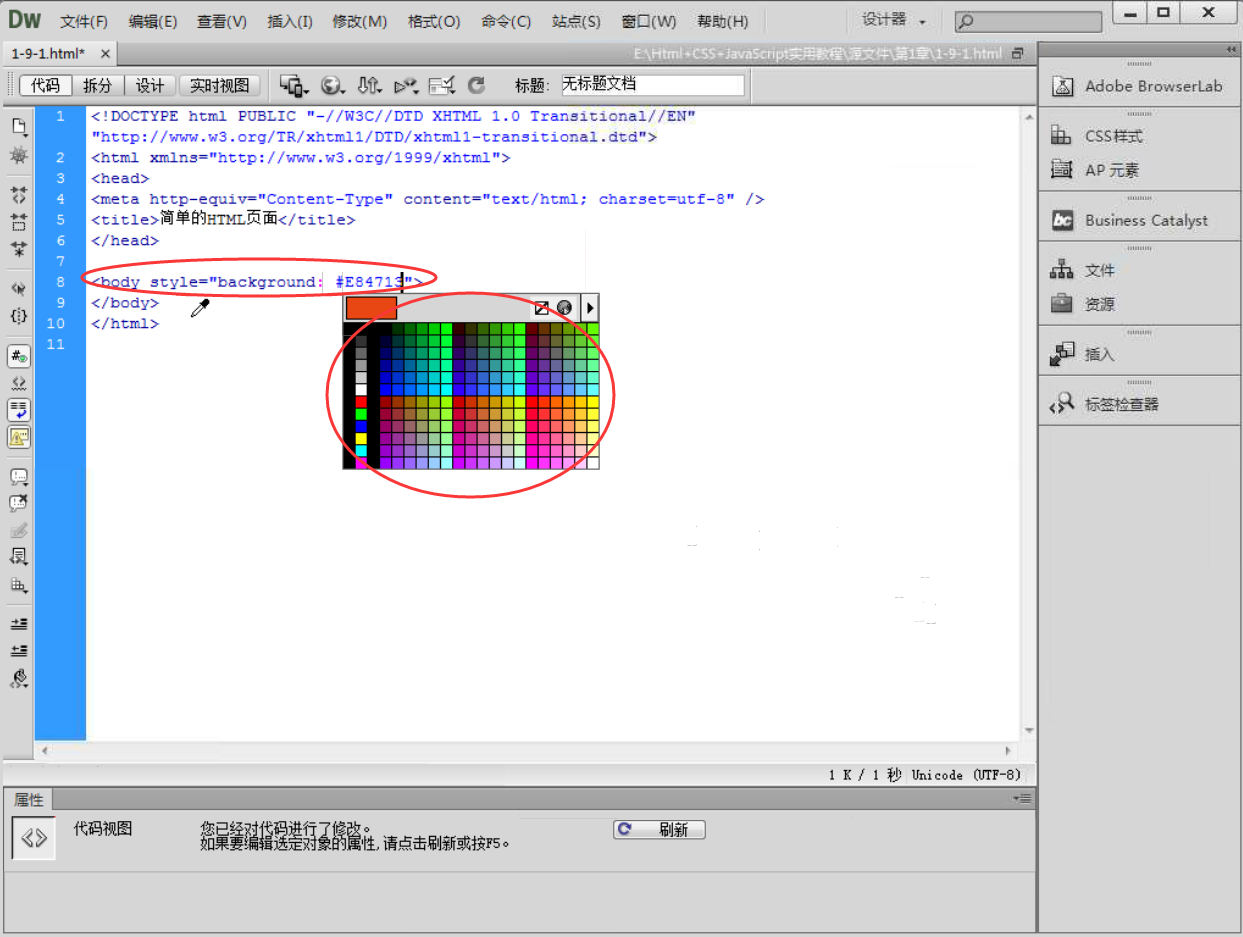Screen dimensions: 1243x937
Task: Click the 标题 title input field
Action: (x=652, y=85)
